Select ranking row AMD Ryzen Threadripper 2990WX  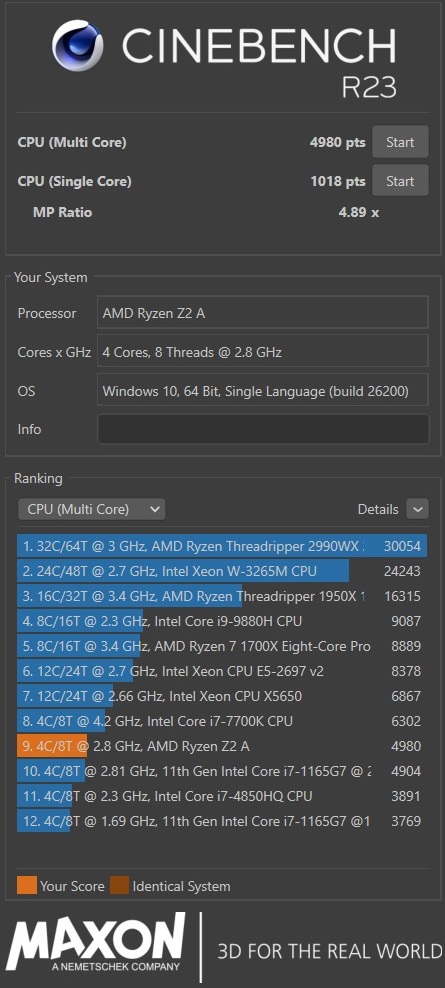tap(222, 546)
